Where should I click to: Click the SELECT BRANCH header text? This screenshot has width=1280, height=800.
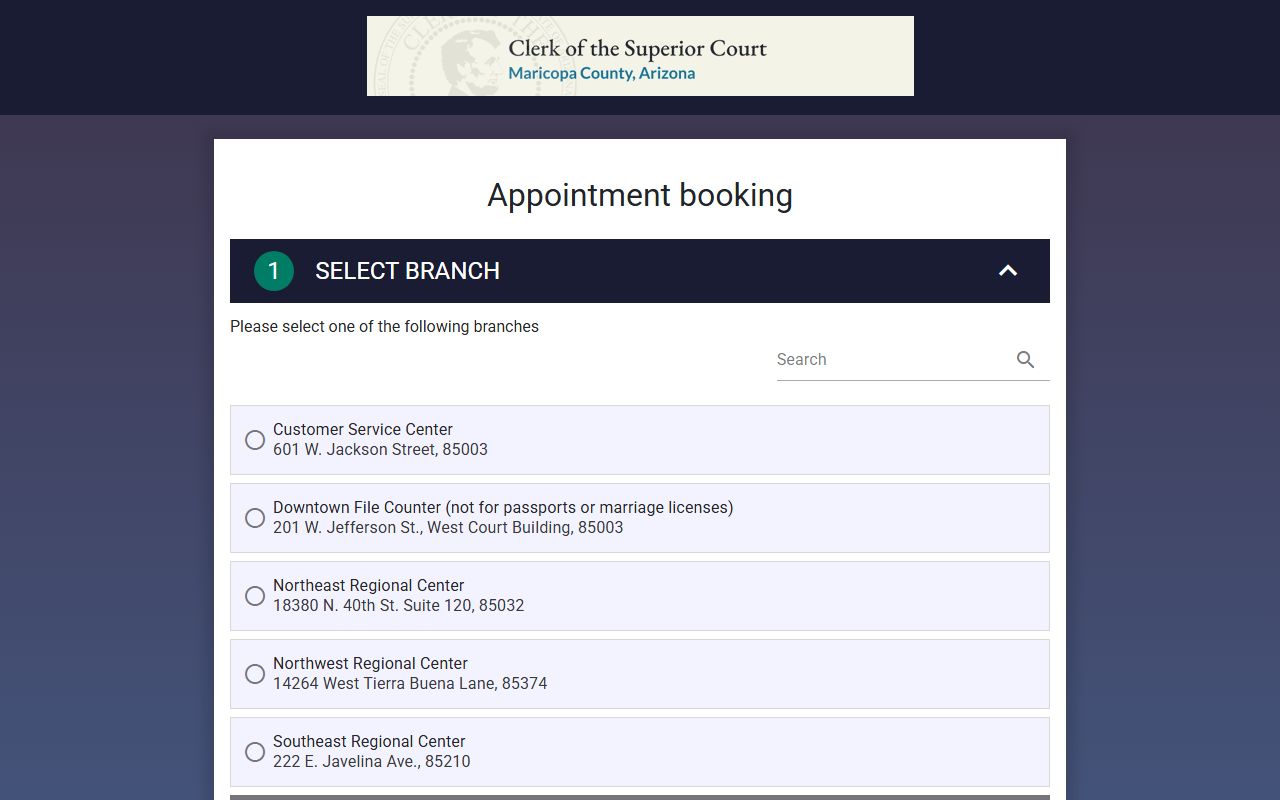pyautogui.click(x=408, y=271)
